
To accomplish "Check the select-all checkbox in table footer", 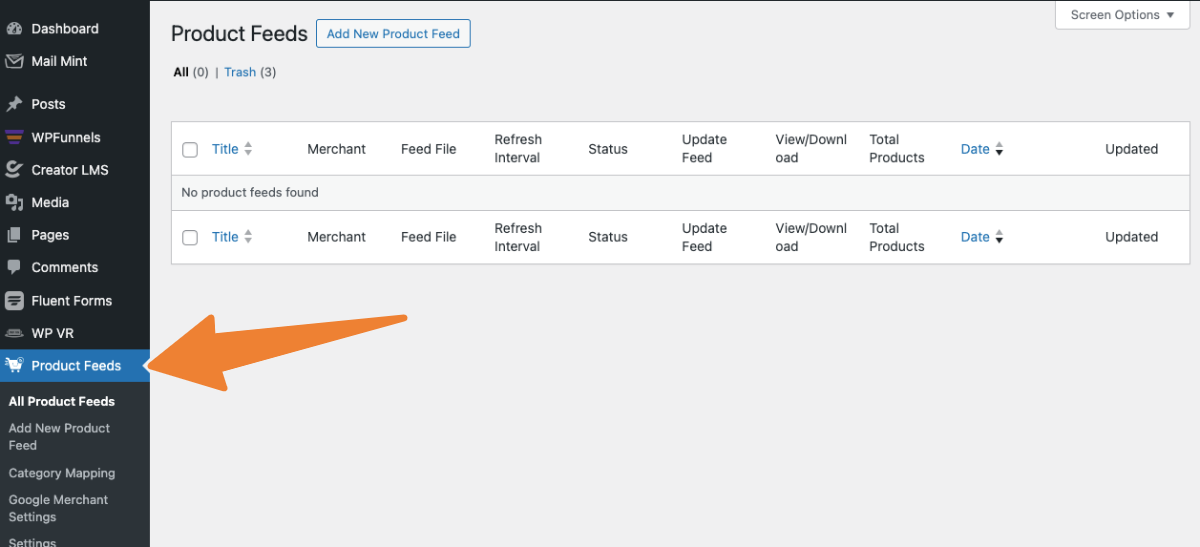I will point(190,238).
